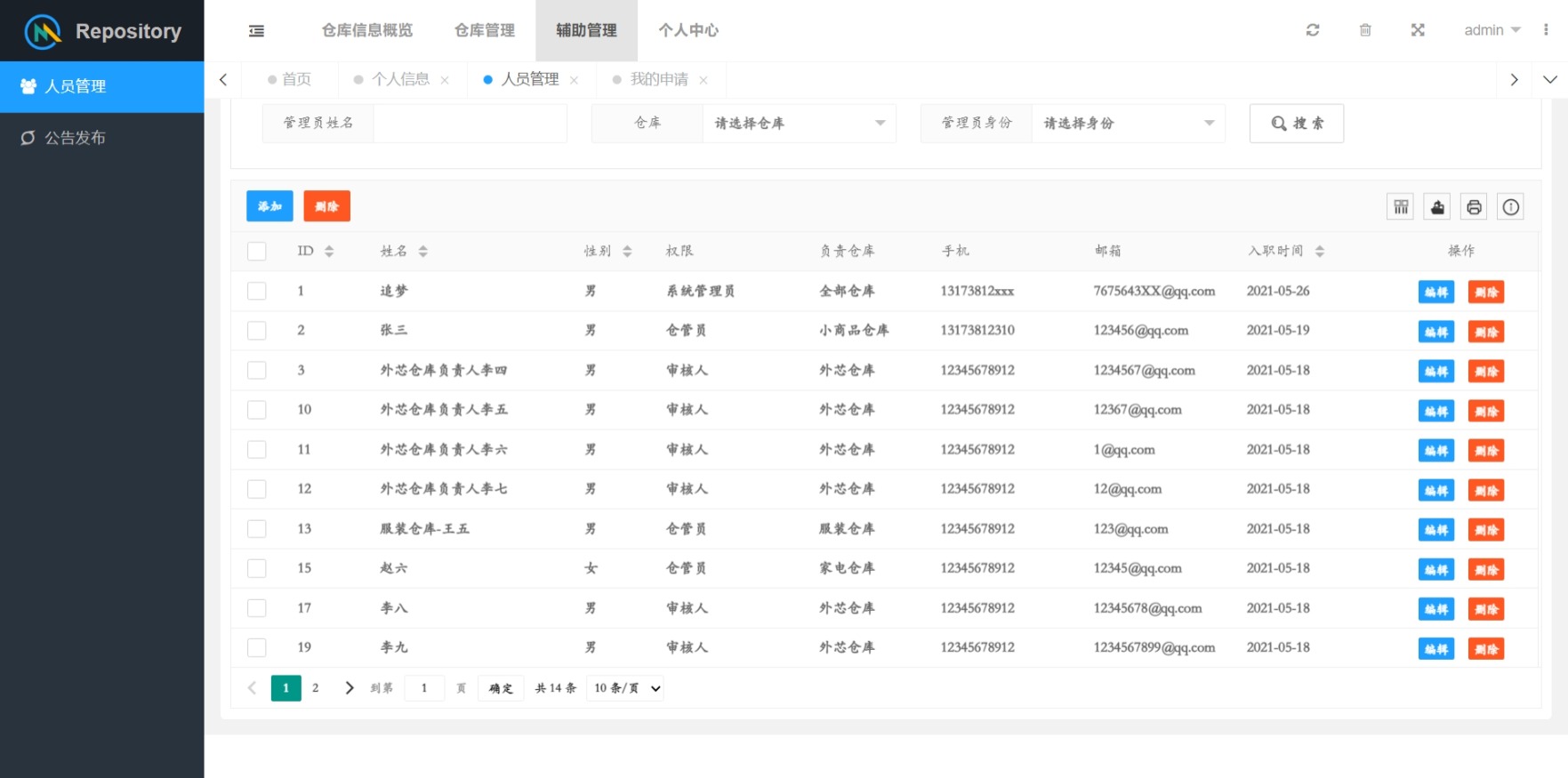Select 人员管理 in the sidebar
Image resolution: width=1568 pixels, height=778 pixels.
102,86
